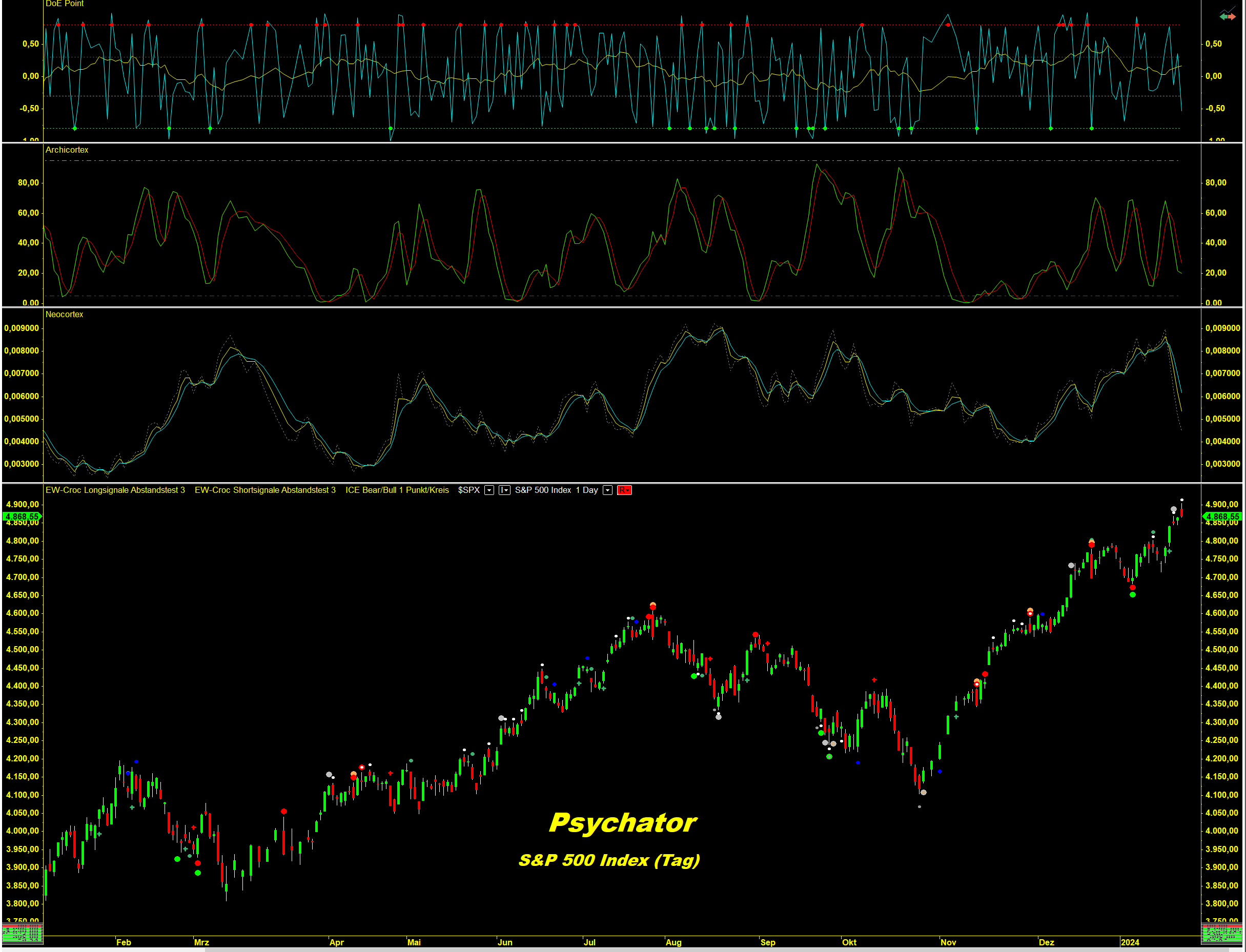Click EW-Croc Longsignale Abstandstest 3 label

pyautogui.click(x=115, y=490)
